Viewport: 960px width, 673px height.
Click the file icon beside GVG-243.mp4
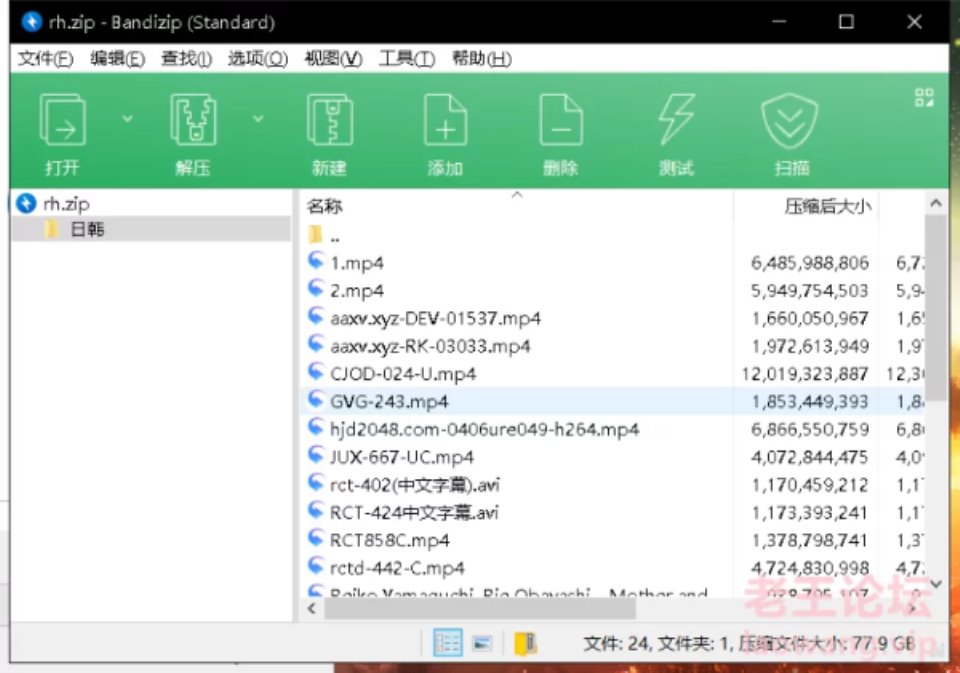(x=316, y=400)
